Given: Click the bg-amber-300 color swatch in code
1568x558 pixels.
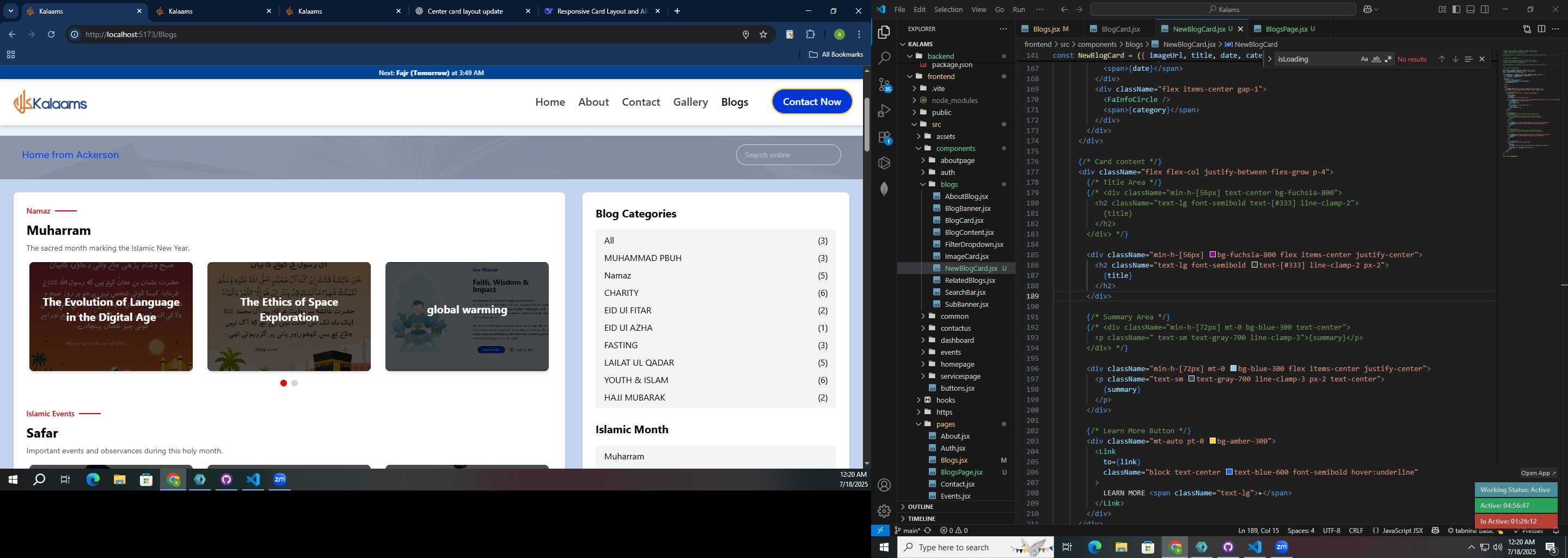Looking at the screenshot, I should [x=1212, y=441].
